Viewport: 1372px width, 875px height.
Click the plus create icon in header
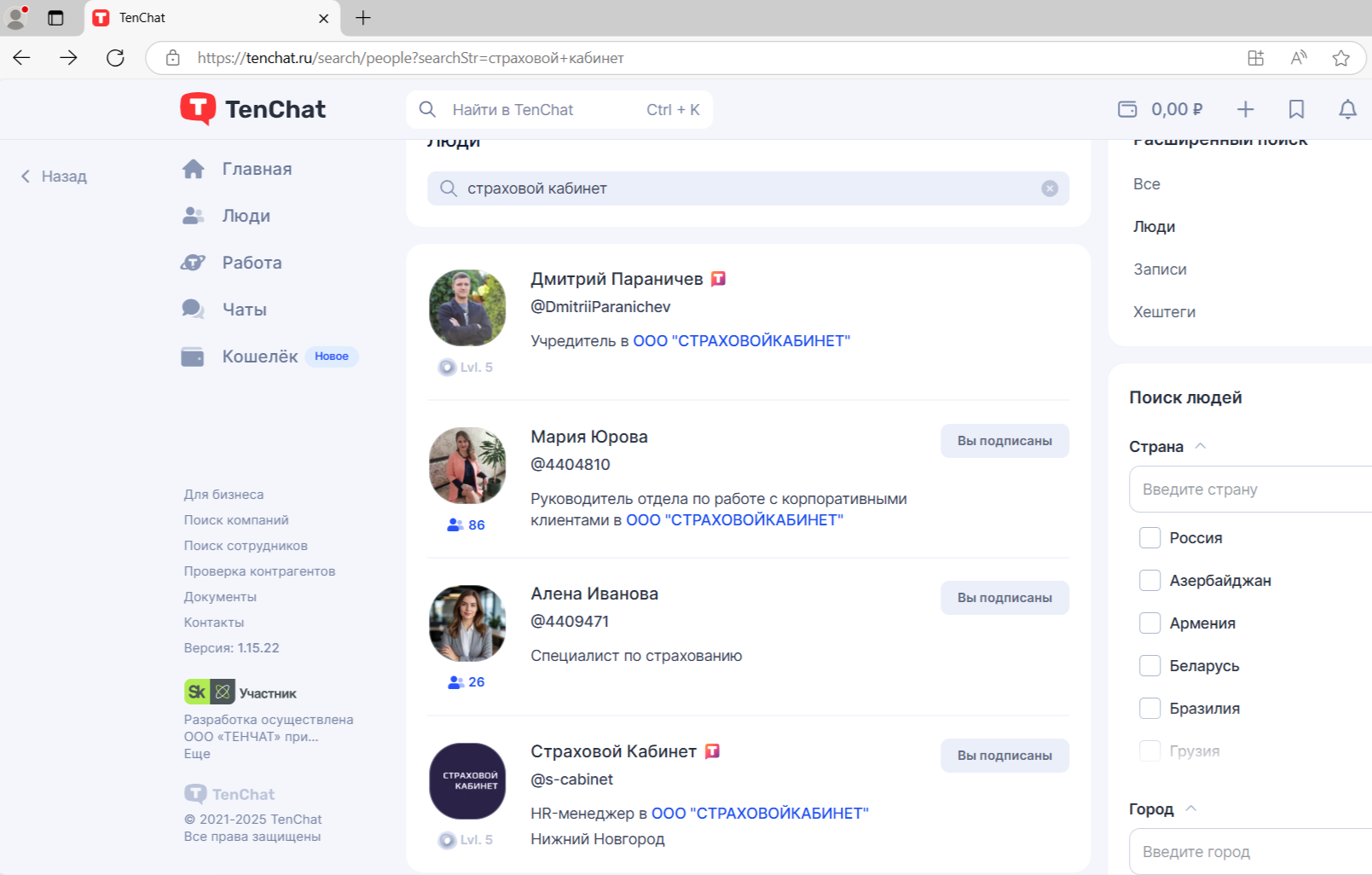coord(1246,109)
